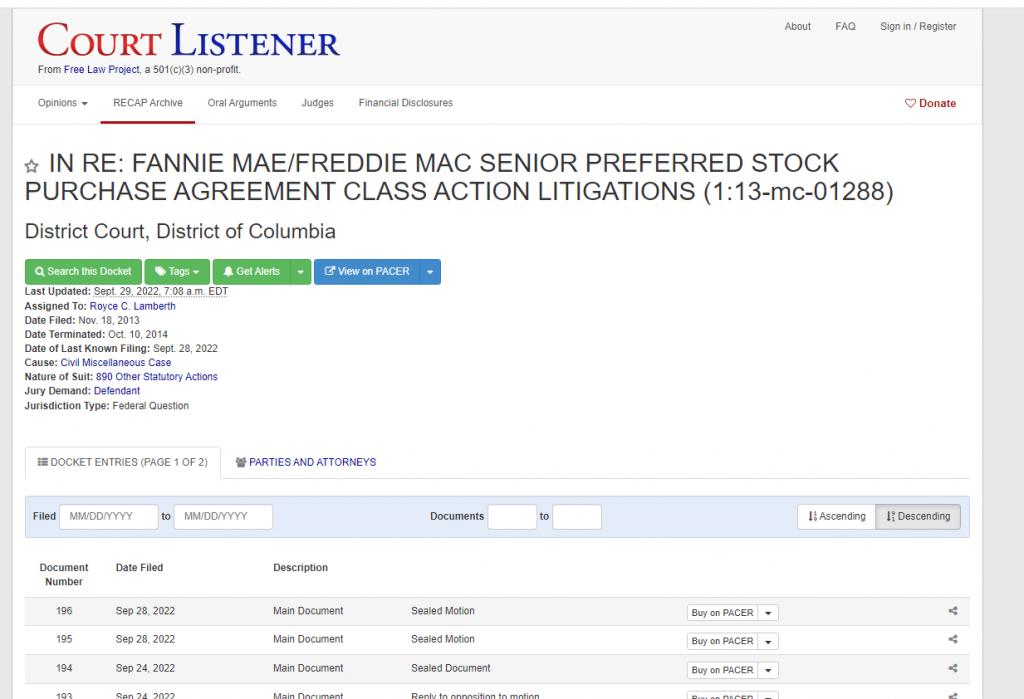Screen dimensions: 1024x699
Task: Open the Opinions dropdown menu
Action: click(x=63, y=103)
